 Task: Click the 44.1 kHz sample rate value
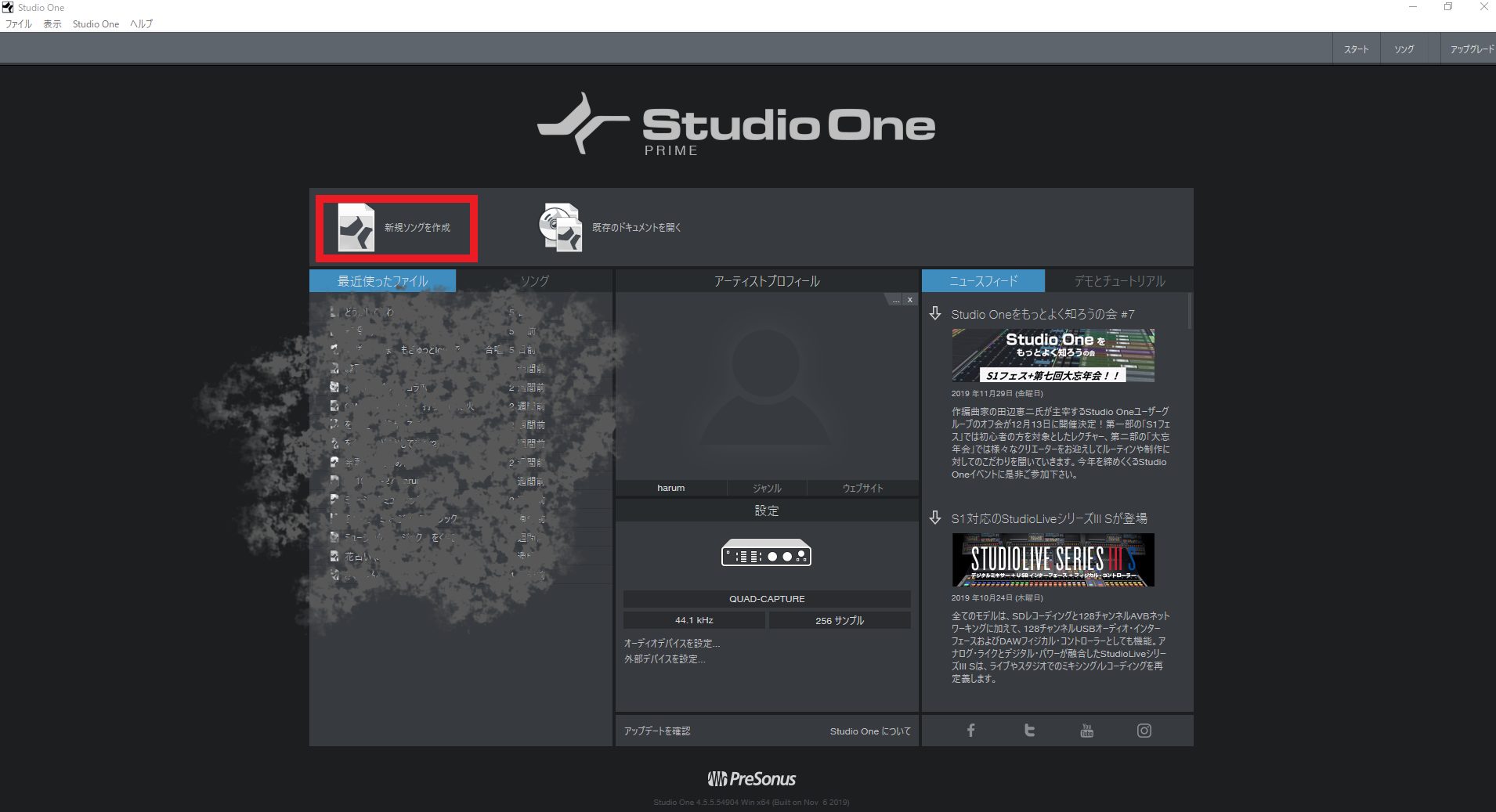(x=694, y=620)
